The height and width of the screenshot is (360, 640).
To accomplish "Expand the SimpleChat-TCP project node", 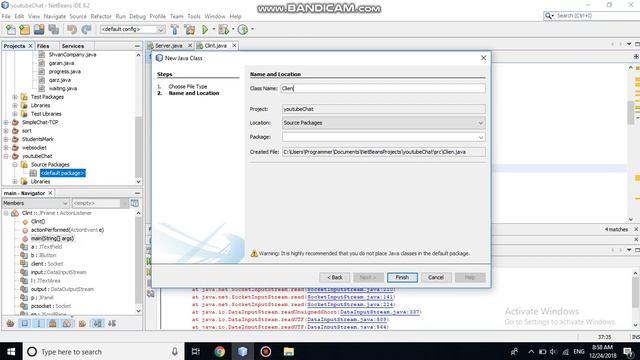I will click(x=6, y=122).
